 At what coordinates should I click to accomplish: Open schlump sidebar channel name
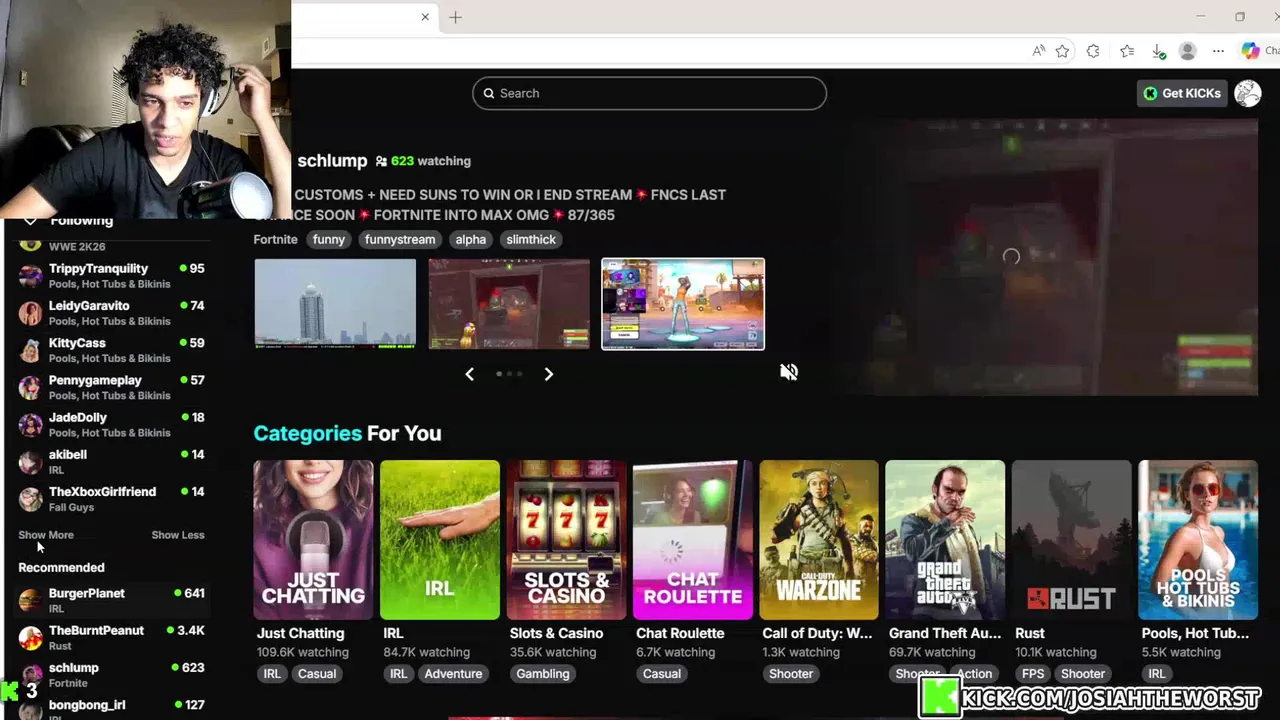(74, 668)
